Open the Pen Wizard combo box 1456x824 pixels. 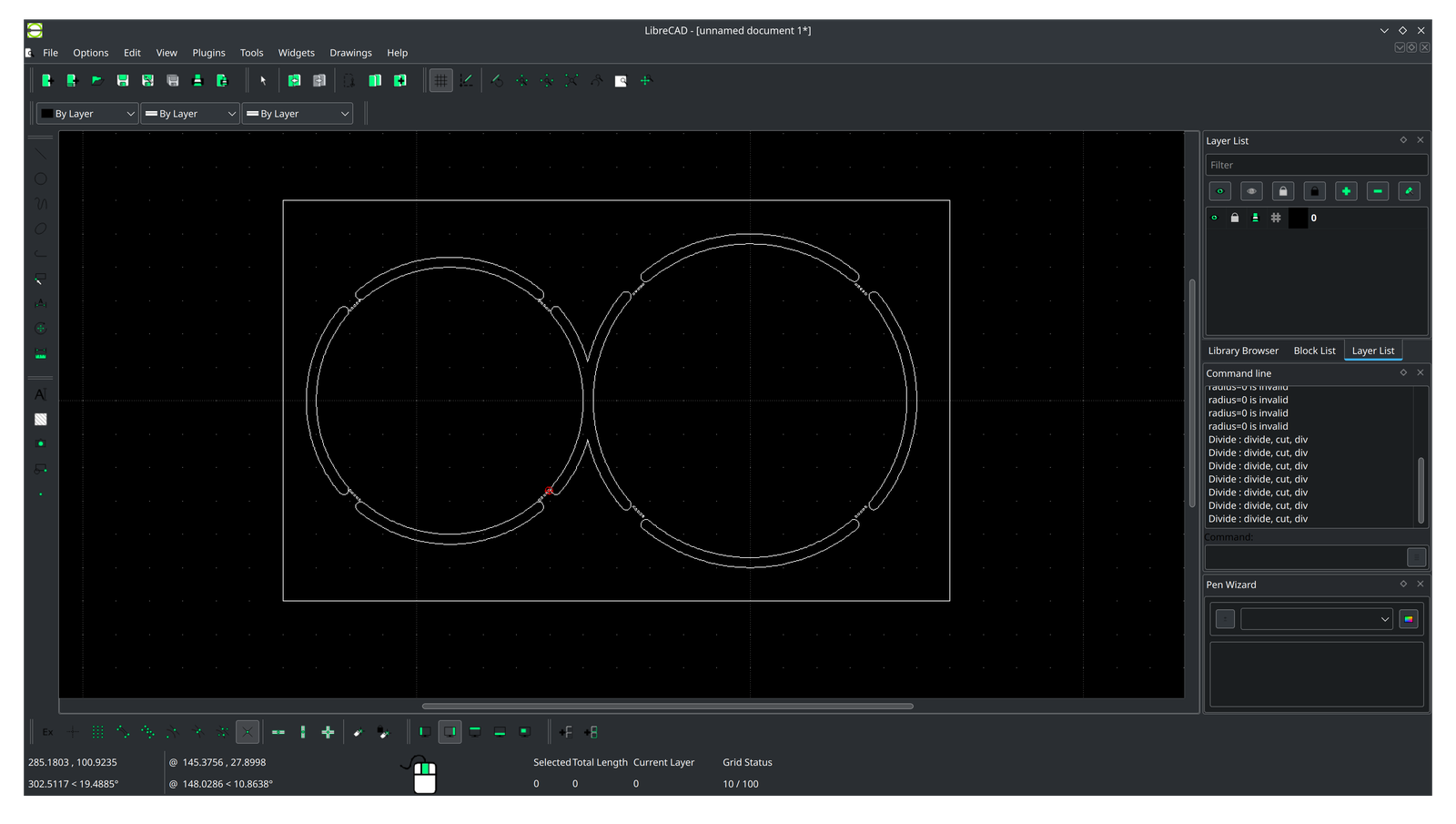1316,619
